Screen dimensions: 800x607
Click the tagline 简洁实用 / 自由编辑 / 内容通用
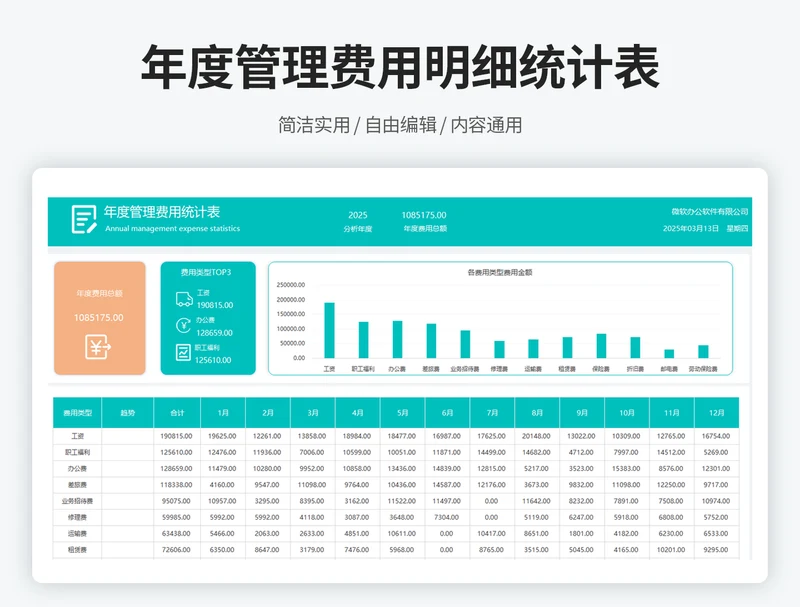click(401, 125)
